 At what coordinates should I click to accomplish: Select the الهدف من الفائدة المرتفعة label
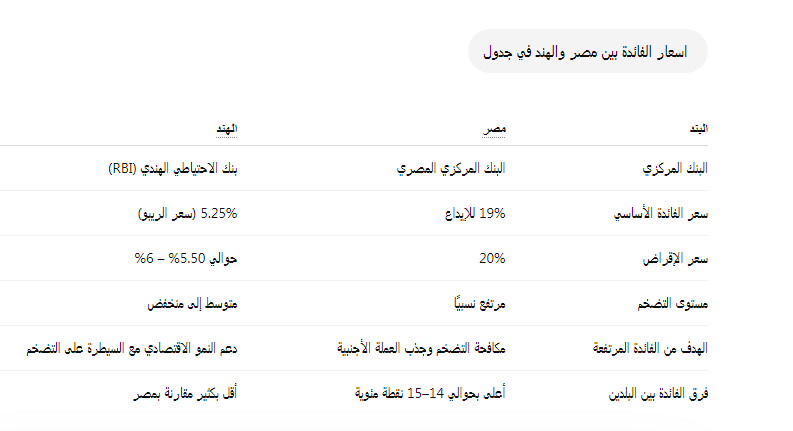(650, 348)
